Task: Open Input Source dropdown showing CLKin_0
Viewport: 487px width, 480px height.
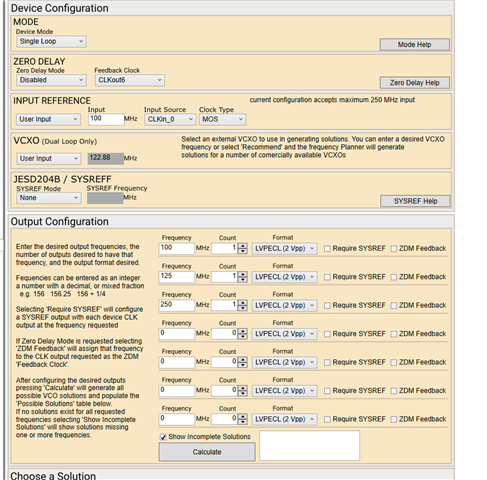Action: (x=170, y=119)
